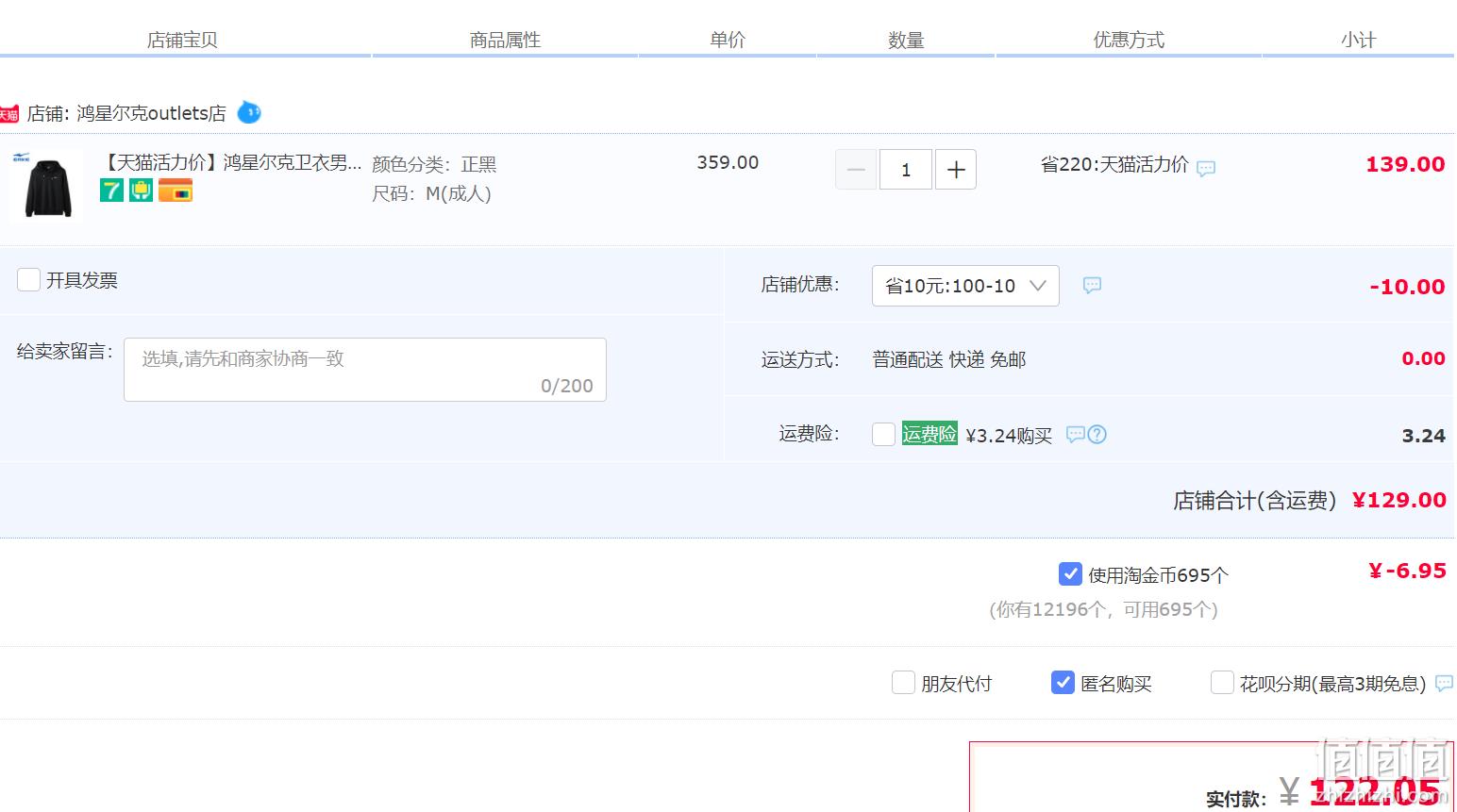Open Wangwang chat with the seller
The image size is (1457, 812).
(x=249, y=112)
